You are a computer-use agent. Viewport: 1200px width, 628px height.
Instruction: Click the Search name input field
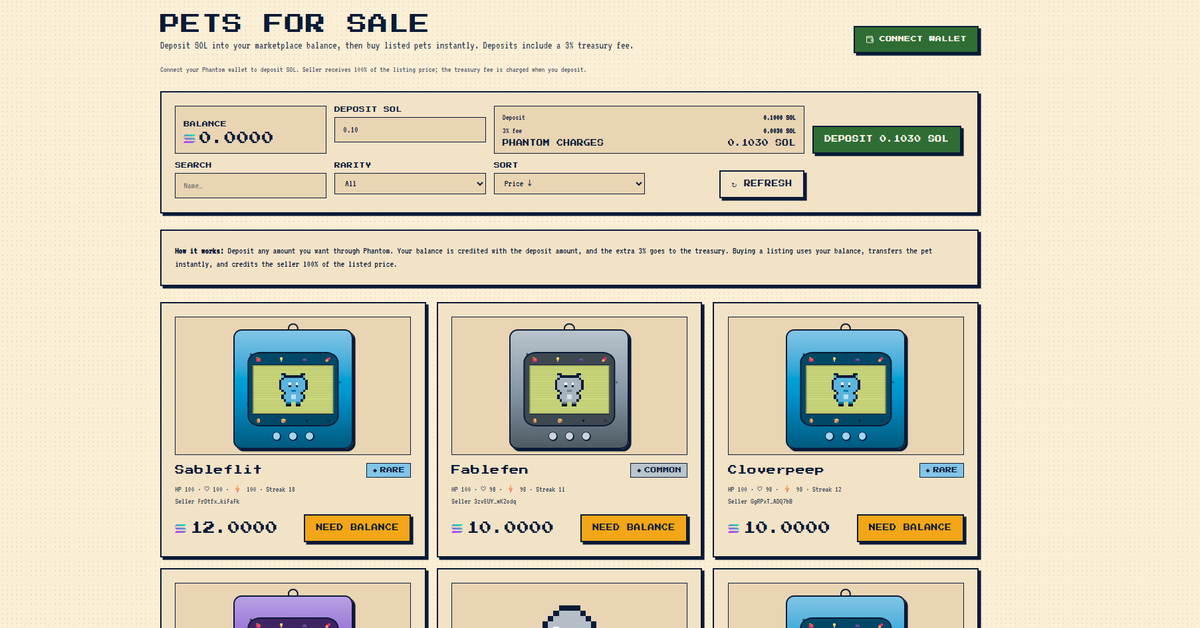[x=250, y=185]
